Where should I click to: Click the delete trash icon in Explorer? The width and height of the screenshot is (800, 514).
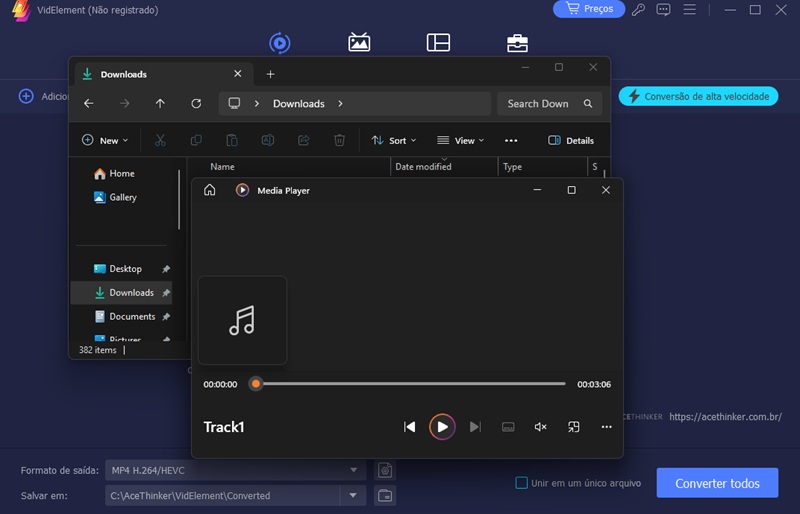339,141
